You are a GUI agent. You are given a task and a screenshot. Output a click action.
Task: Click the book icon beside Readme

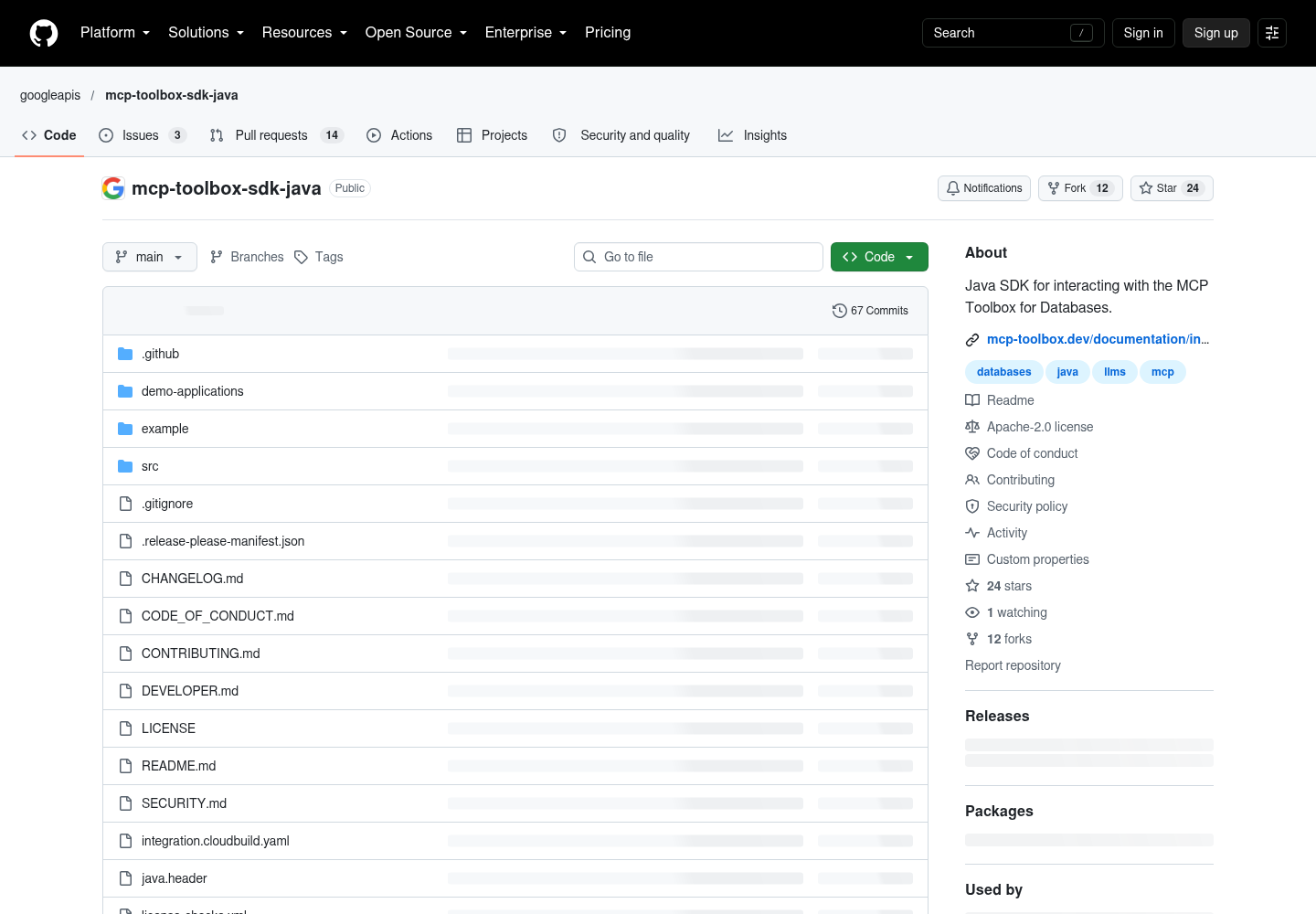pos(972,400)
